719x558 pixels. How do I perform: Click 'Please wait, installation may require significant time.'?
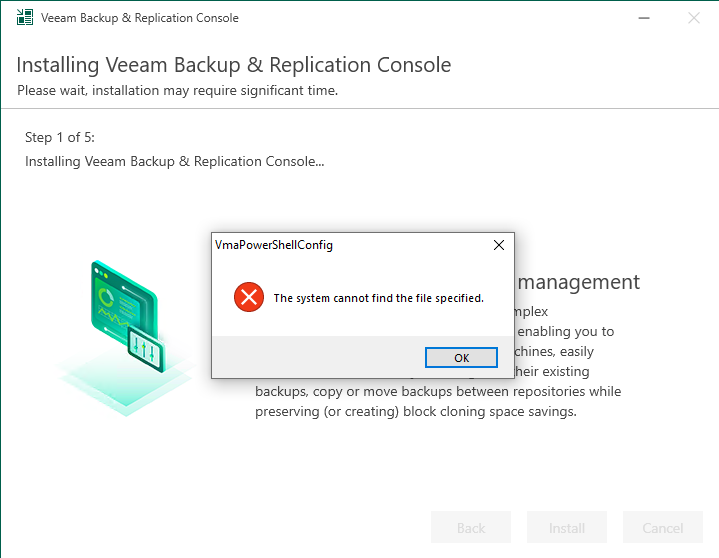[177, 91]
